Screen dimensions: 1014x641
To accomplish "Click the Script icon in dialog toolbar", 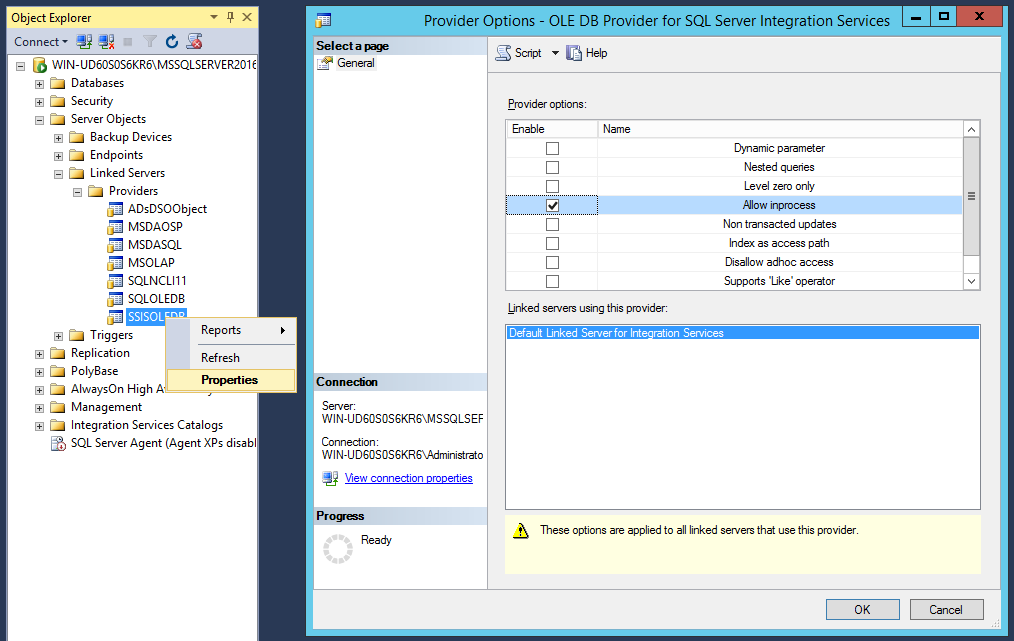I will (503, 53).
